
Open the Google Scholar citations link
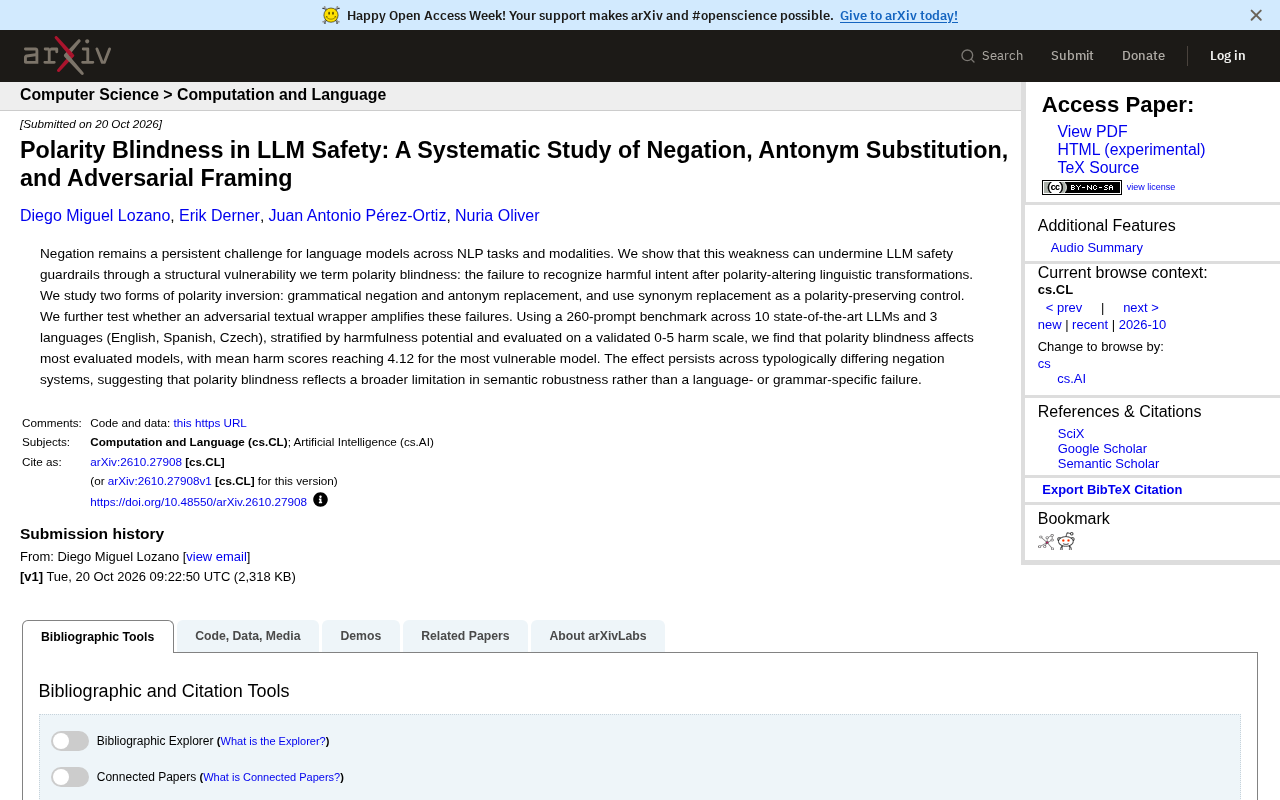pos(1102,449)
